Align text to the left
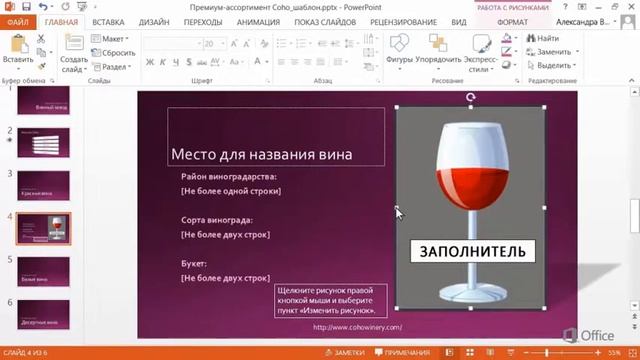Image resolution: width=640 pixels, height=360 pixels. [281, 62]
